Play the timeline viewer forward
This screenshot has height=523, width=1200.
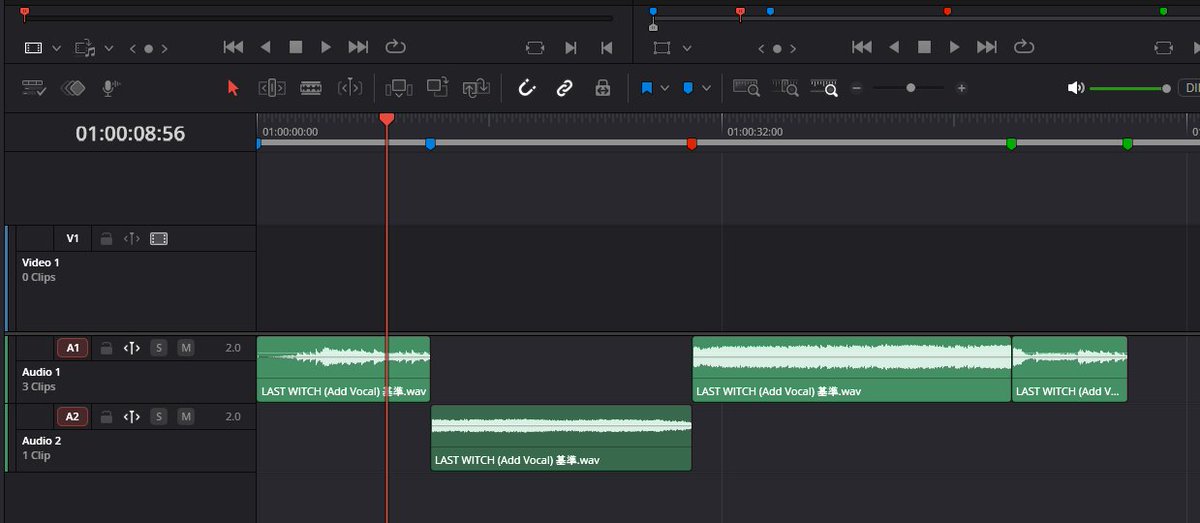(x=954, y=47)
